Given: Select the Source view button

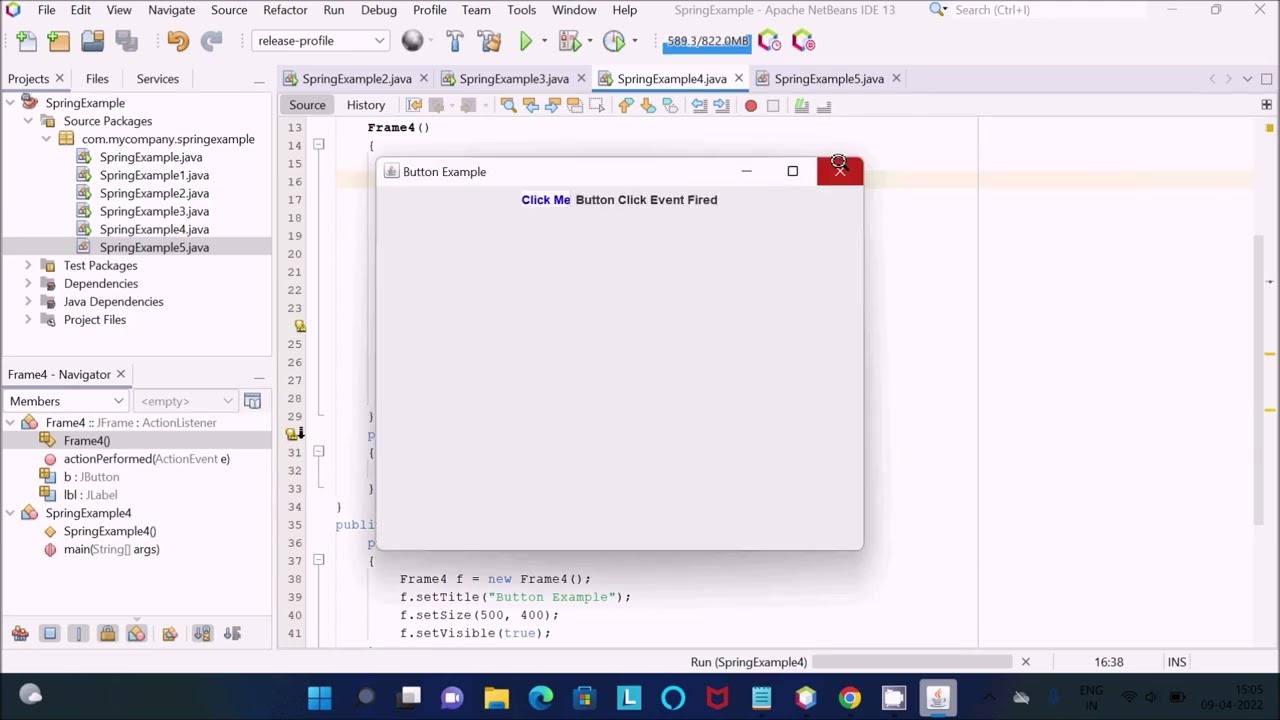Looking at the screenshot, I should coord(307,105).
